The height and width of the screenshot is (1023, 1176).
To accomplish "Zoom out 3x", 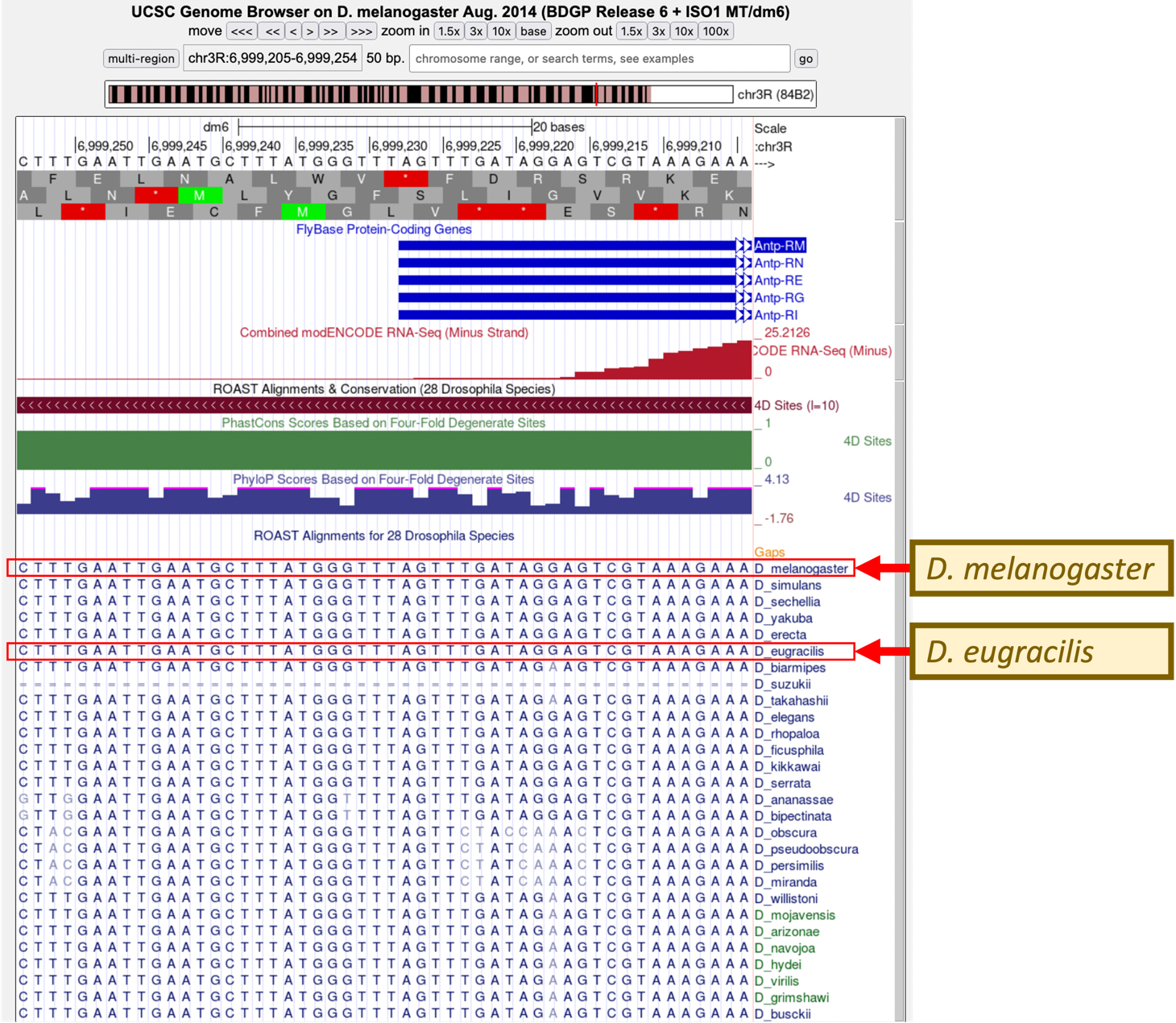I will pos(659,31).
